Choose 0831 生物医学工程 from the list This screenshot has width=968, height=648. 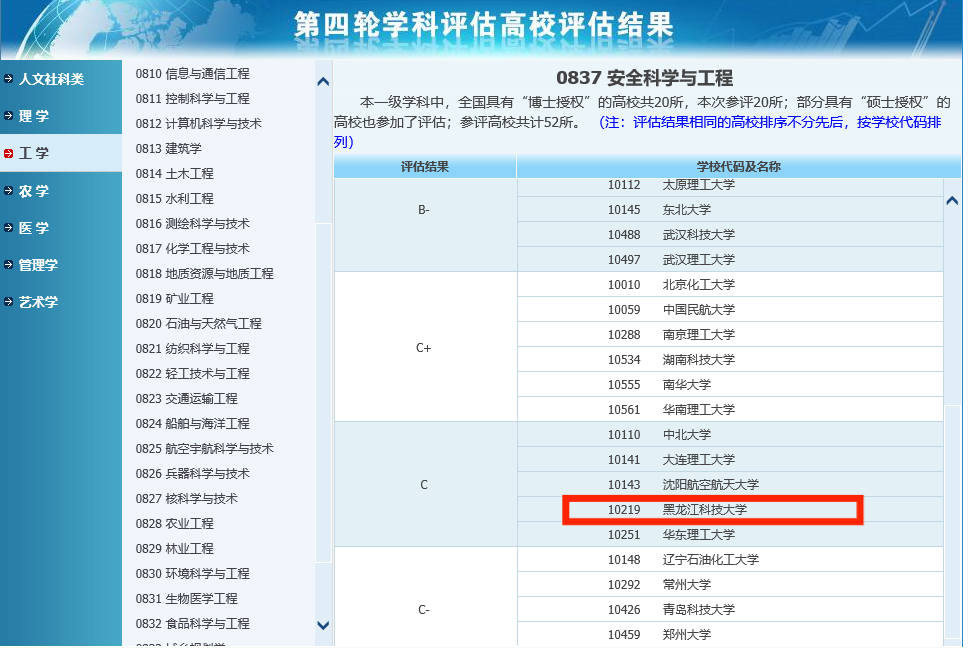click(186, 599)
